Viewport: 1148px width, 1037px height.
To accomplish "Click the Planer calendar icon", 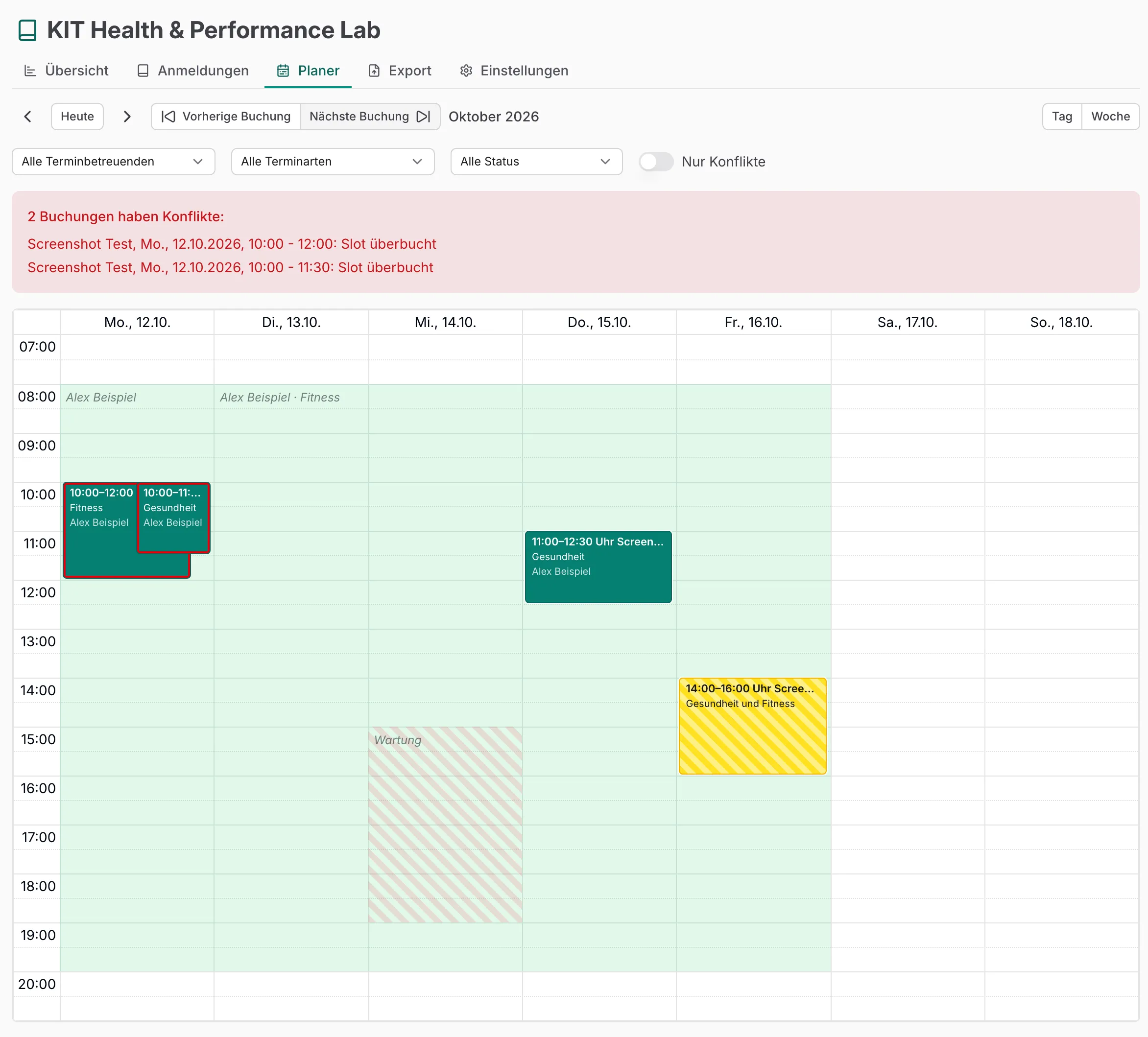I will pyautogui.click(x=283, y=71).
